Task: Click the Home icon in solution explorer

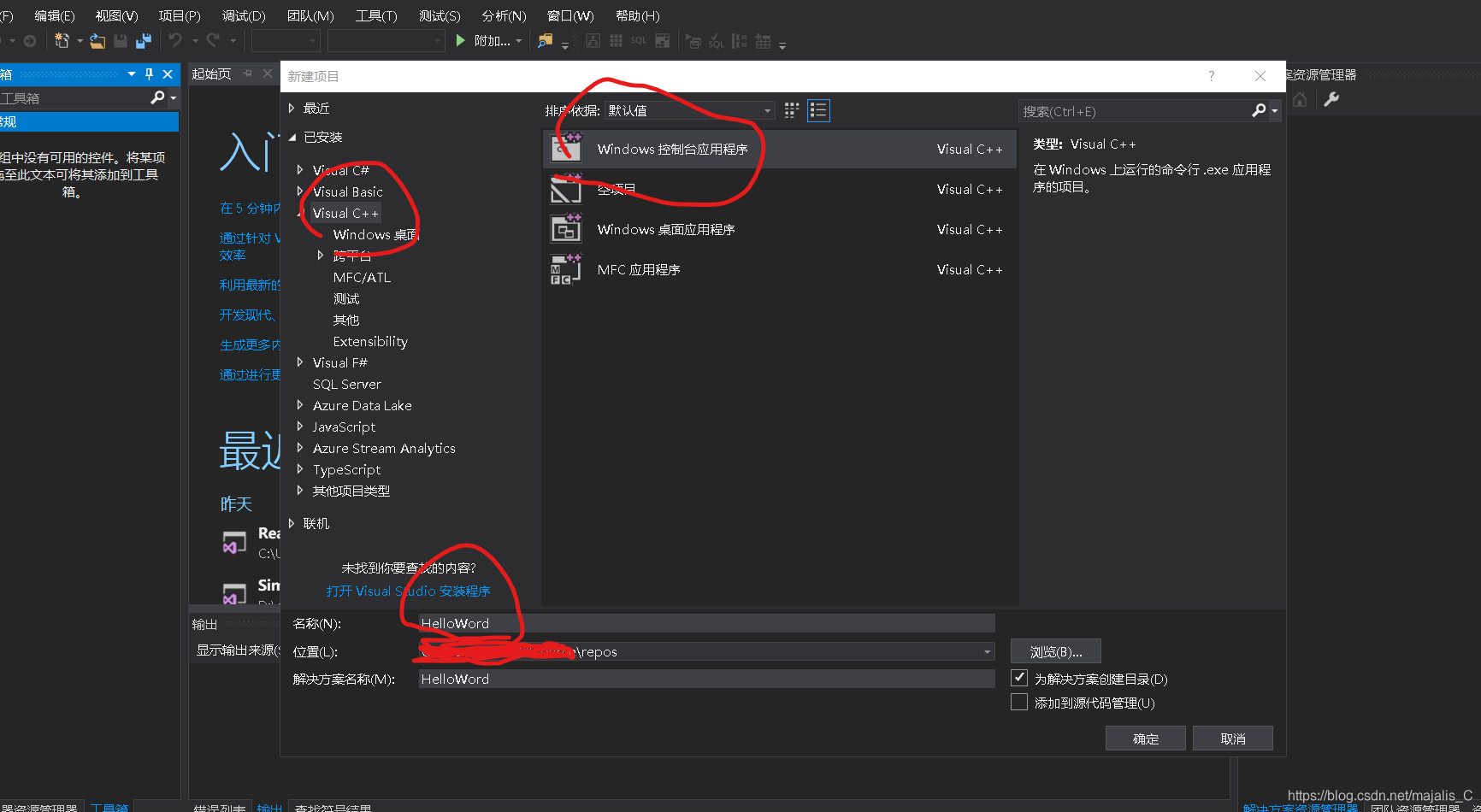Action: 1300,99
